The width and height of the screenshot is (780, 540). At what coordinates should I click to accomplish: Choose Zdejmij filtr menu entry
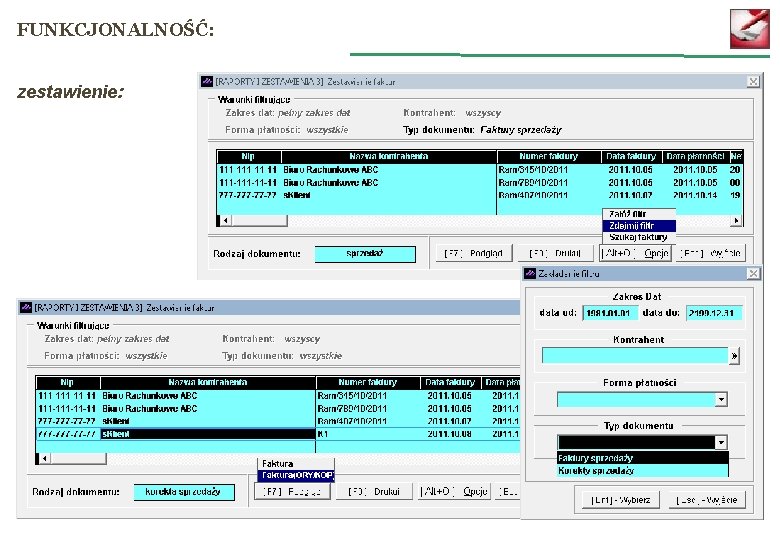[639, 226]
